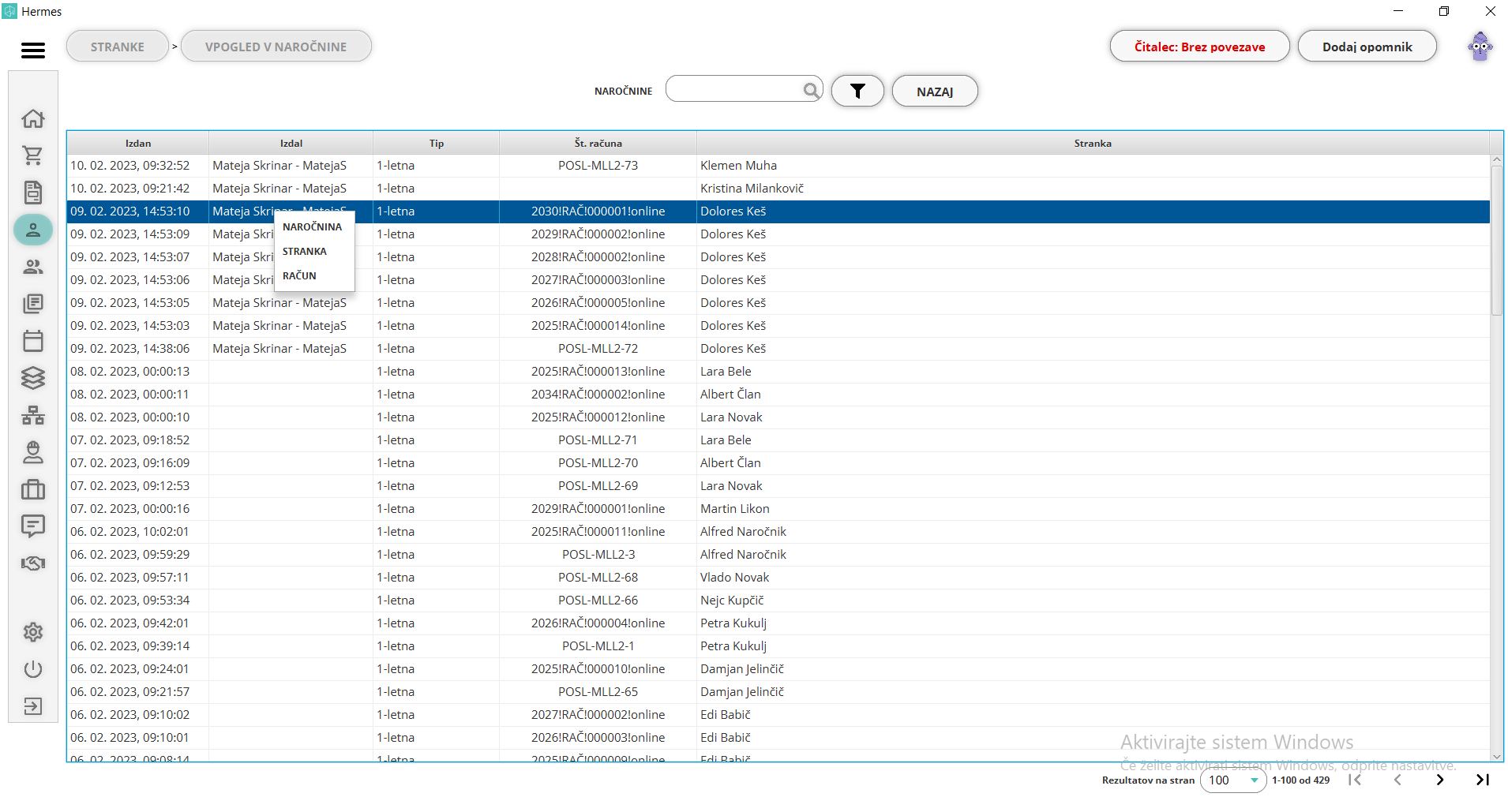The width and height of the screenshot is (1508, 812).
Task: Click invoice POSL-MLL2-1 cell
Action: point(598,646)
